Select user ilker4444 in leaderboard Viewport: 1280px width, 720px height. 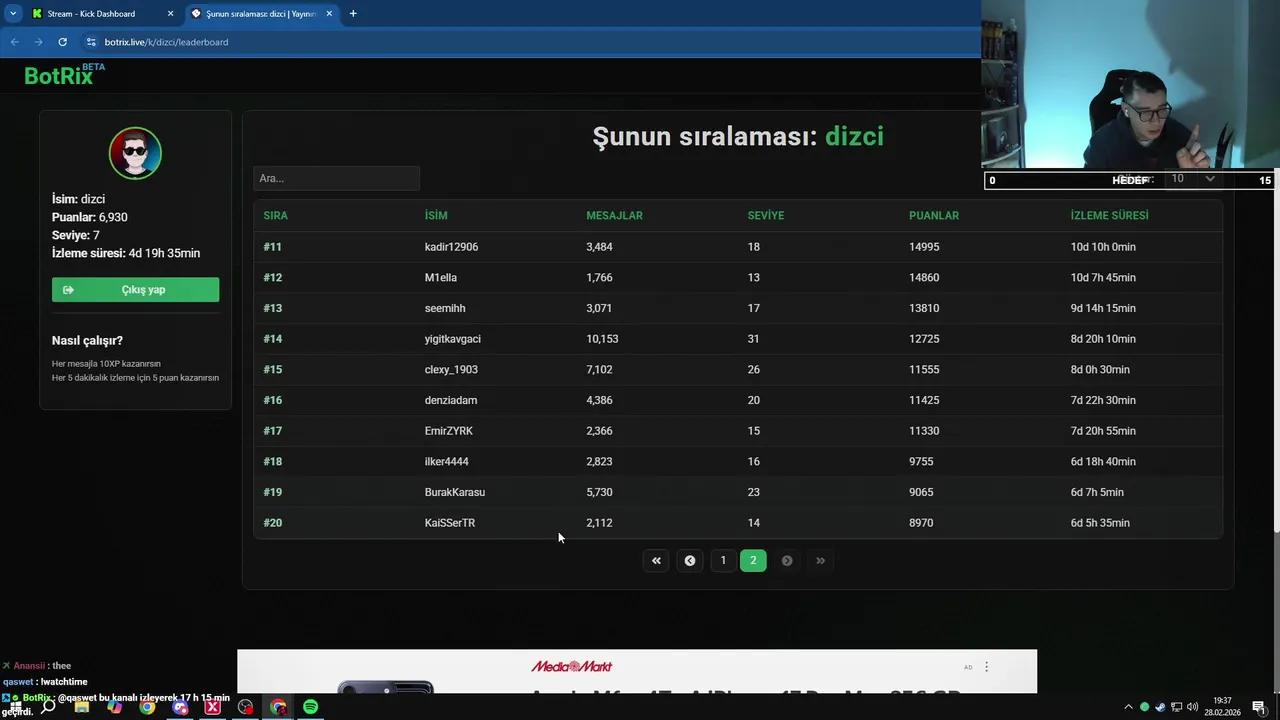tap(447, 462)
